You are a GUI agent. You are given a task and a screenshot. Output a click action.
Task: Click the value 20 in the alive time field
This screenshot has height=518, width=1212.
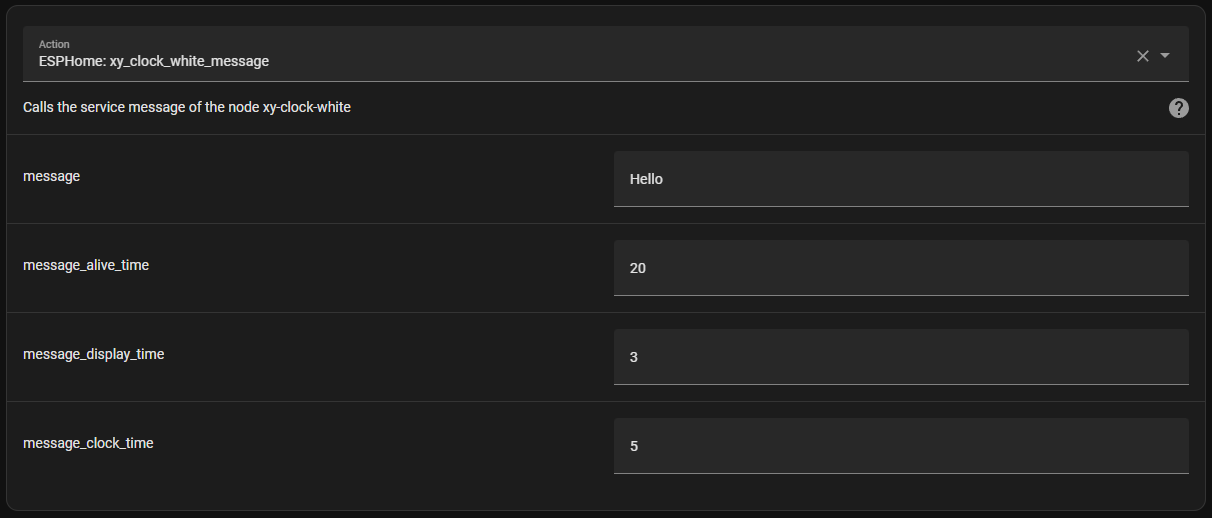pyautogui.click(x=638, y=268)
